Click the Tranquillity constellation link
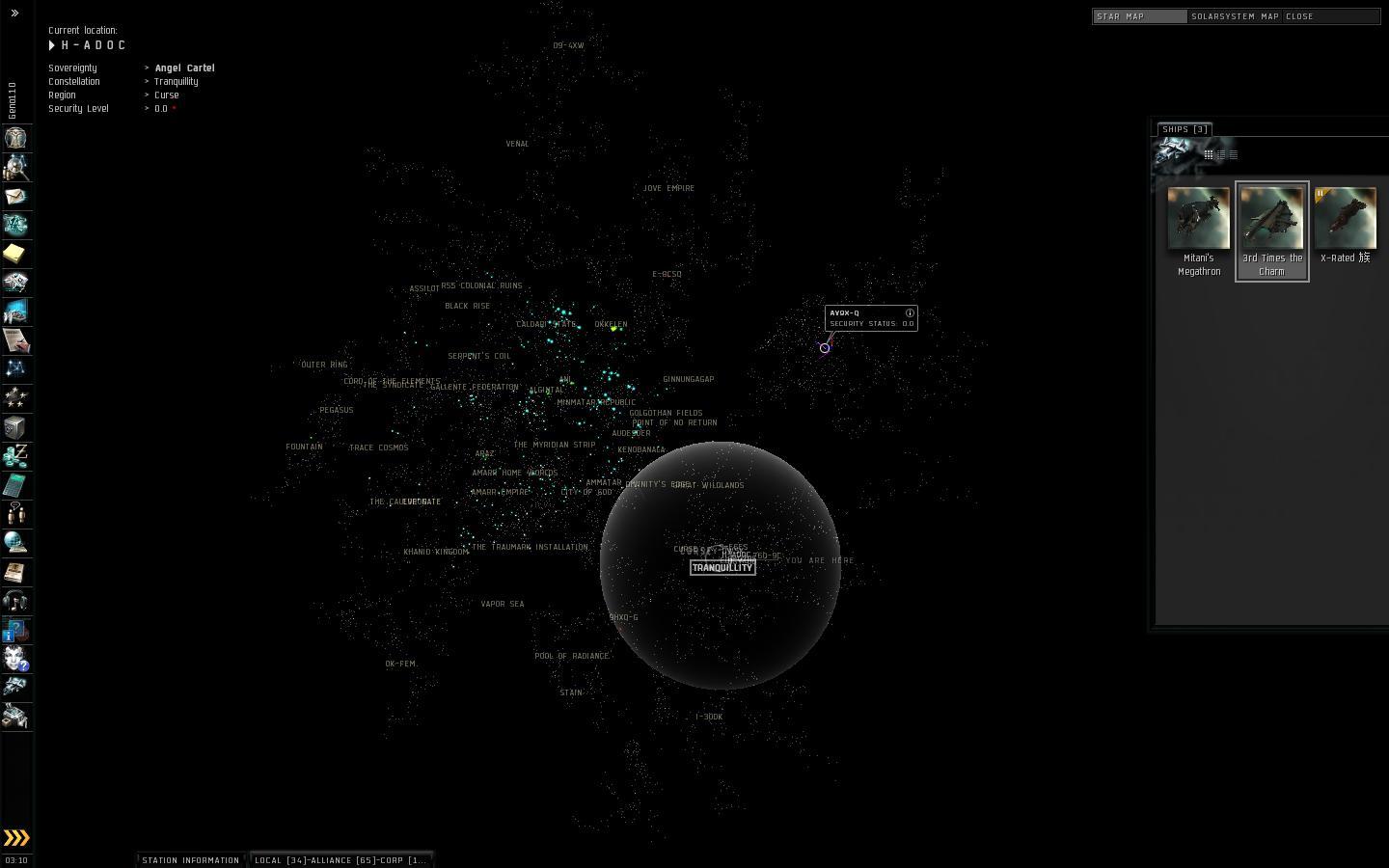 (x=177, y=82)
